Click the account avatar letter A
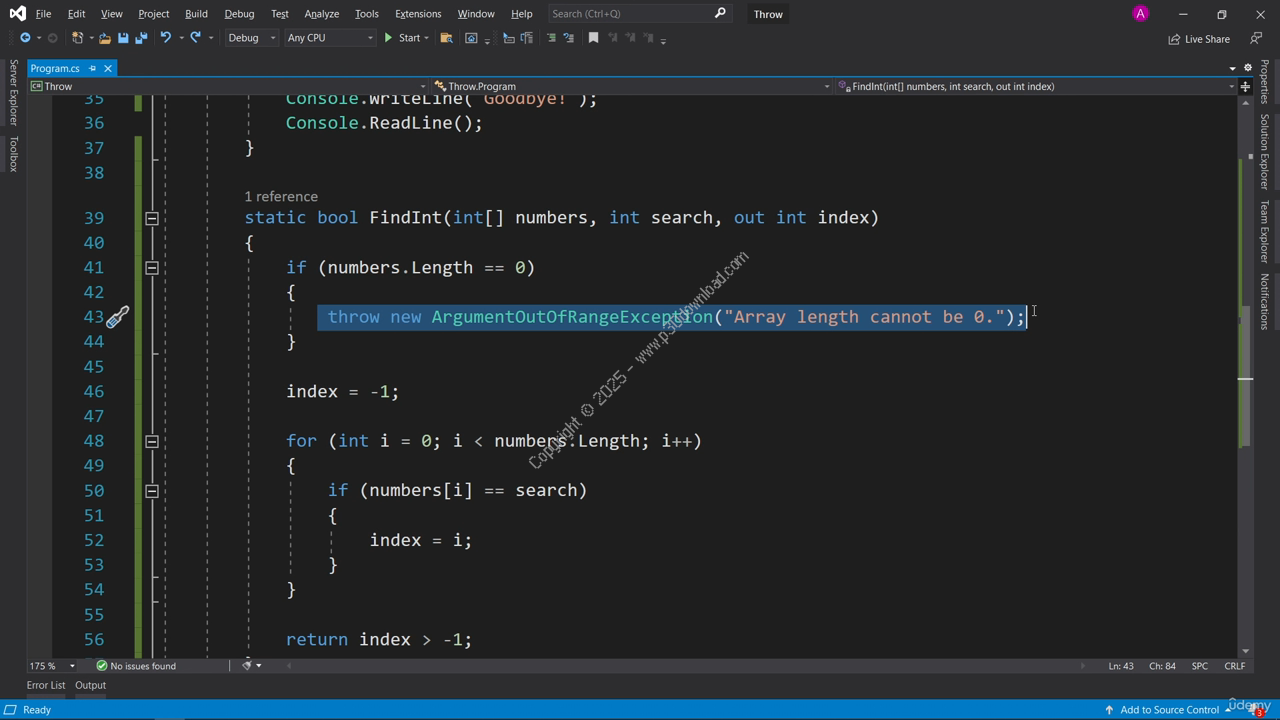The image size is (1280, 720). point(1140,14)
